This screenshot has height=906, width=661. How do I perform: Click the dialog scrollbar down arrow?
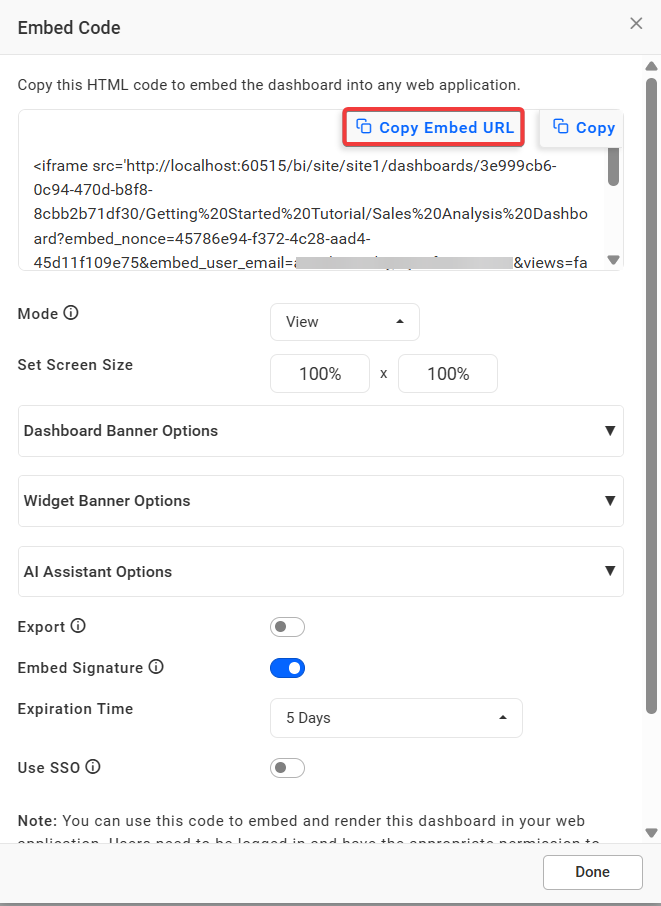point(651,832)
